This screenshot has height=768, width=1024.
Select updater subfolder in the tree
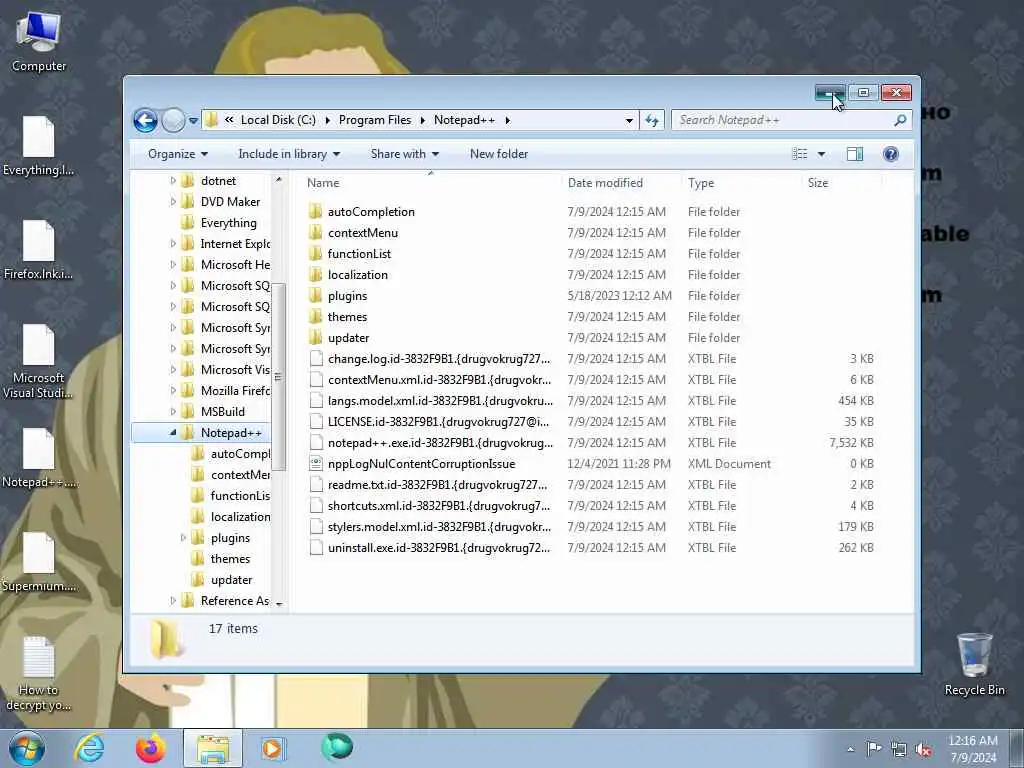coord(231,580)
